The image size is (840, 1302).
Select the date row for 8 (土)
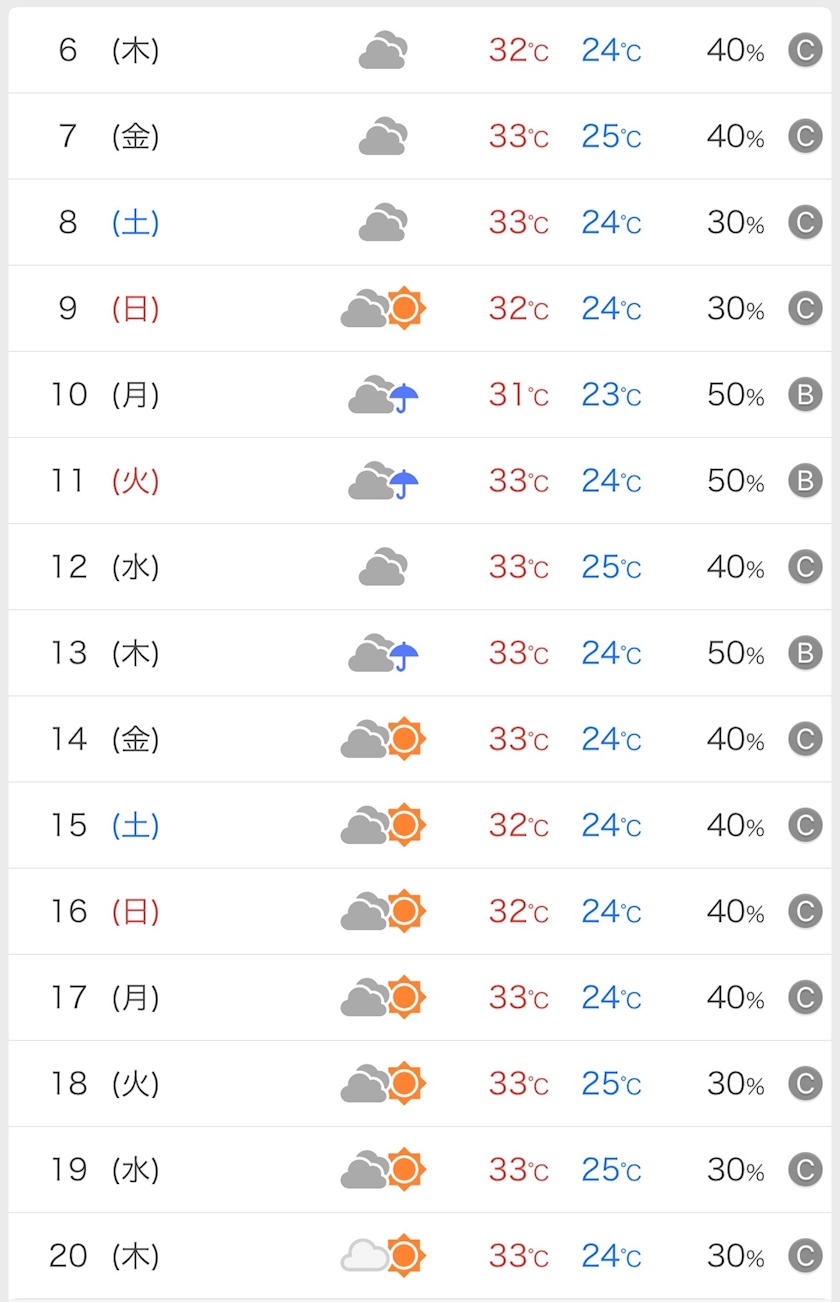pyautogui.click(x=420, y=222)
